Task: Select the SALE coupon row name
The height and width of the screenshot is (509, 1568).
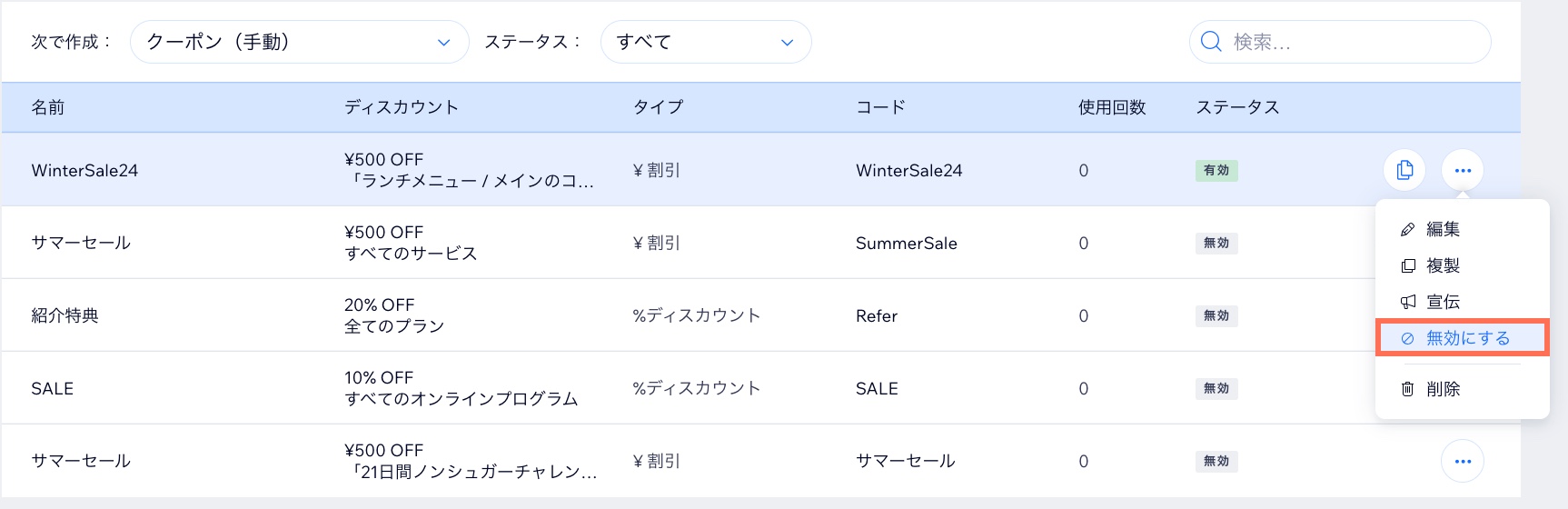Action: pos(53,388)
